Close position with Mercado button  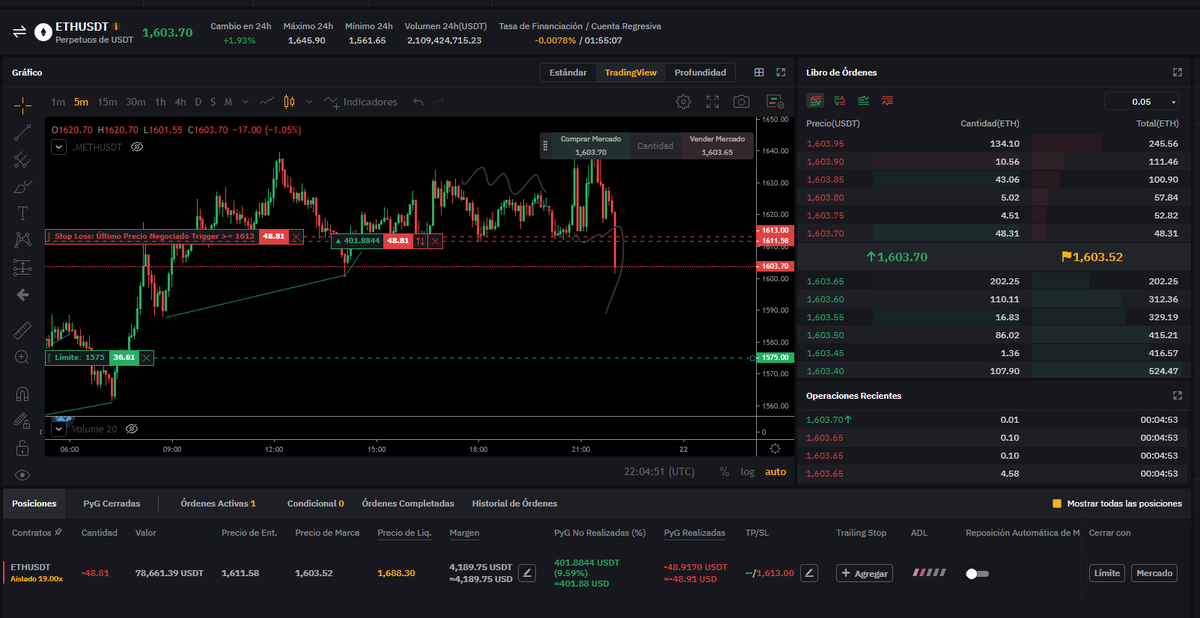coord(1154,573)
